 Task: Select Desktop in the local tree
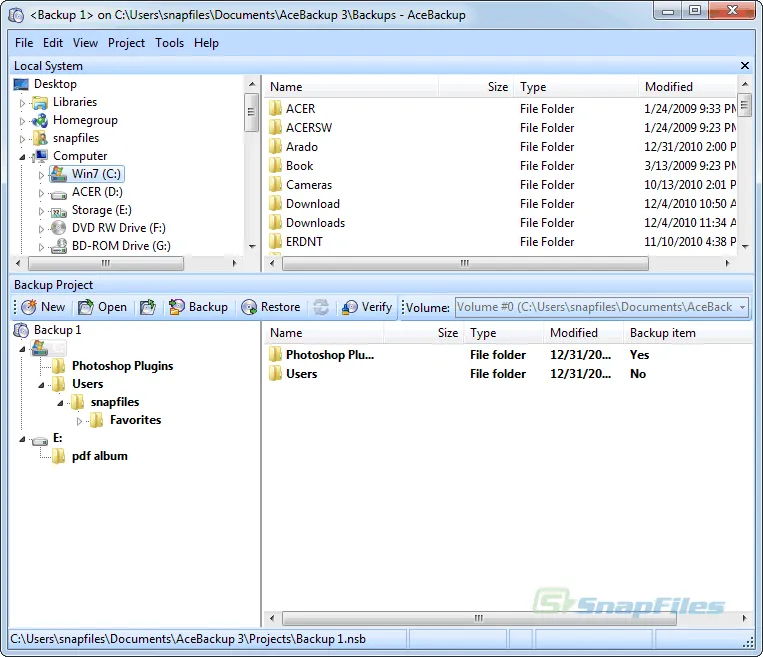click(55, 84)
